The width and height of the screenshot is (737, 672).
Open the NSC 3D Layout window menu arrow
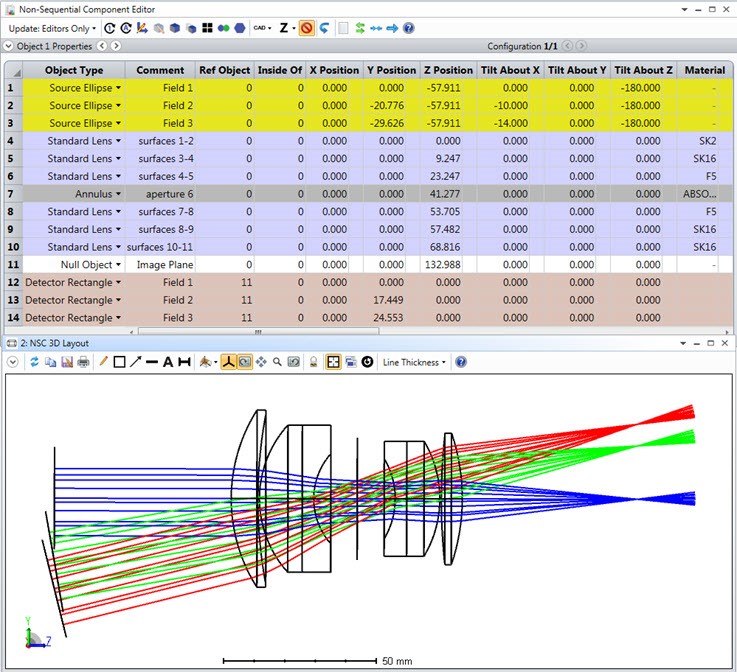click(683, 343)
